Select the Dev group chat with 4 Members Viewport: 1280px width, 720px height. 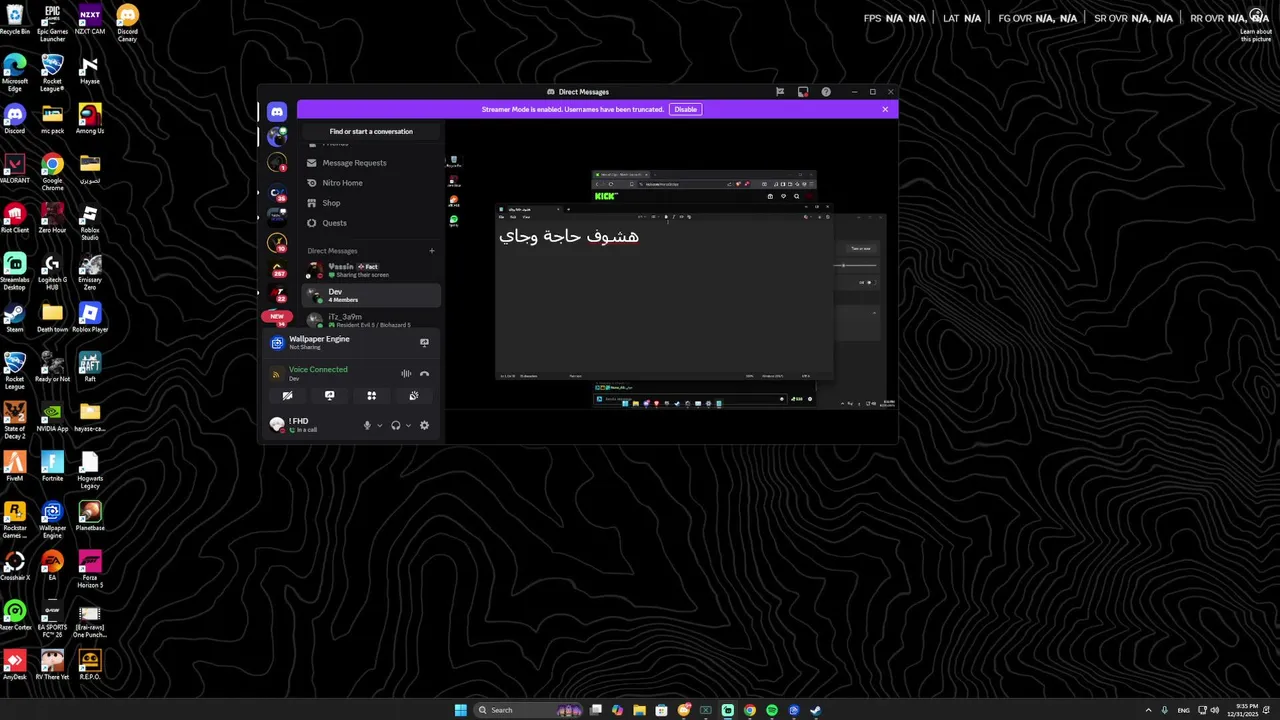point(371,295)
